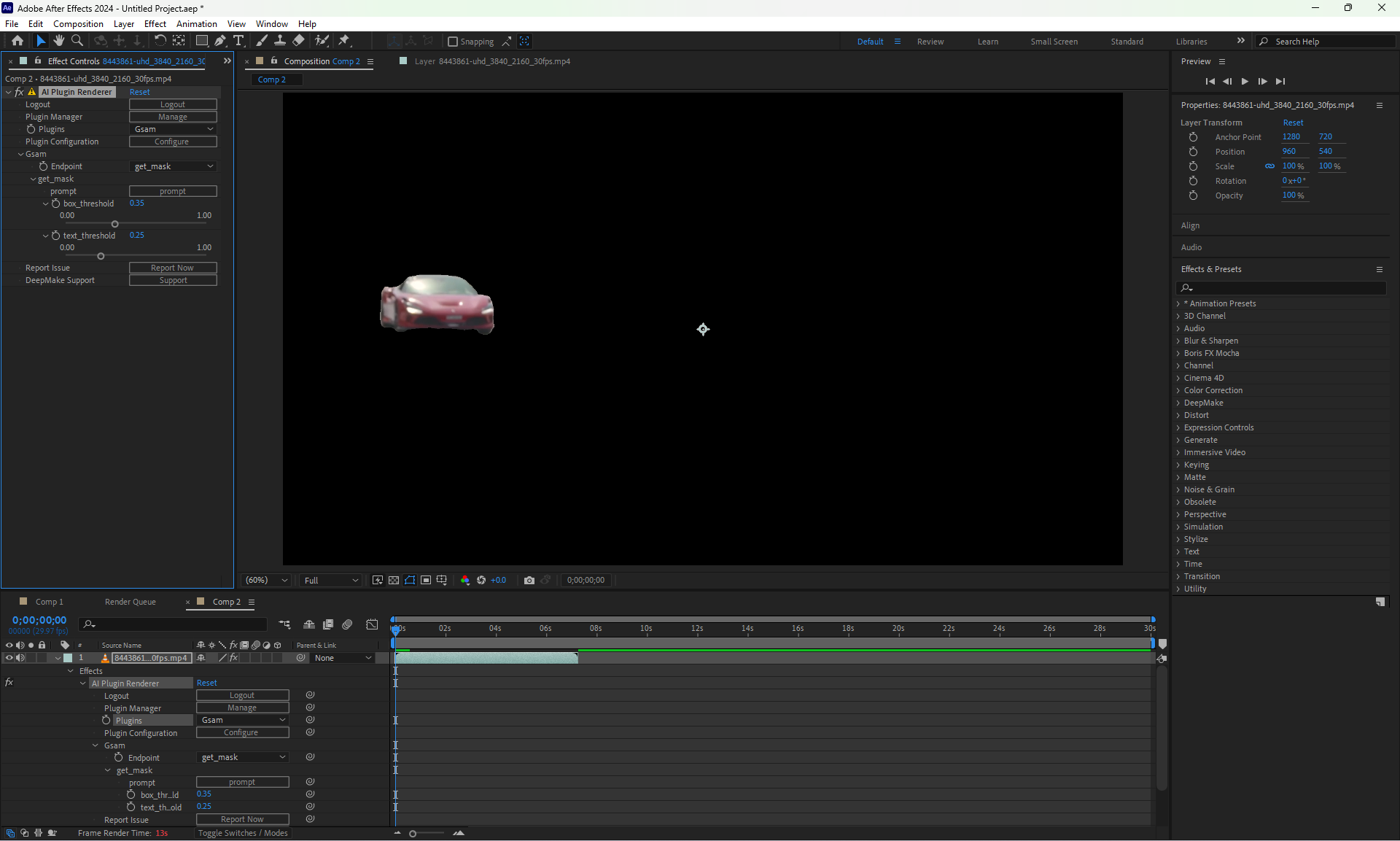Click Effects & Presets search field
Image resolution: width=1400 pixels, height=841 pixels.
1281,288
